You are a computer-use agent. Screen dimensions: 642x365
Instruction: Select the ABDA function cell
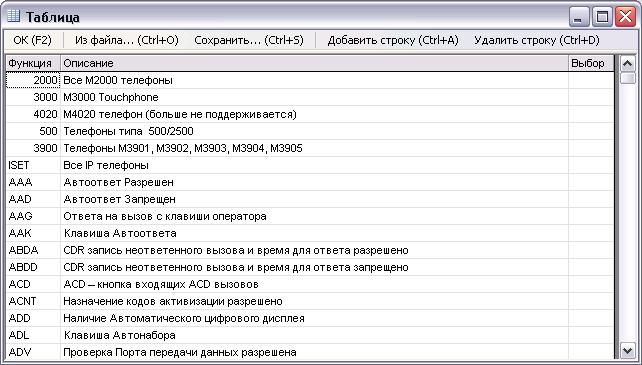[x=33, y=250]
